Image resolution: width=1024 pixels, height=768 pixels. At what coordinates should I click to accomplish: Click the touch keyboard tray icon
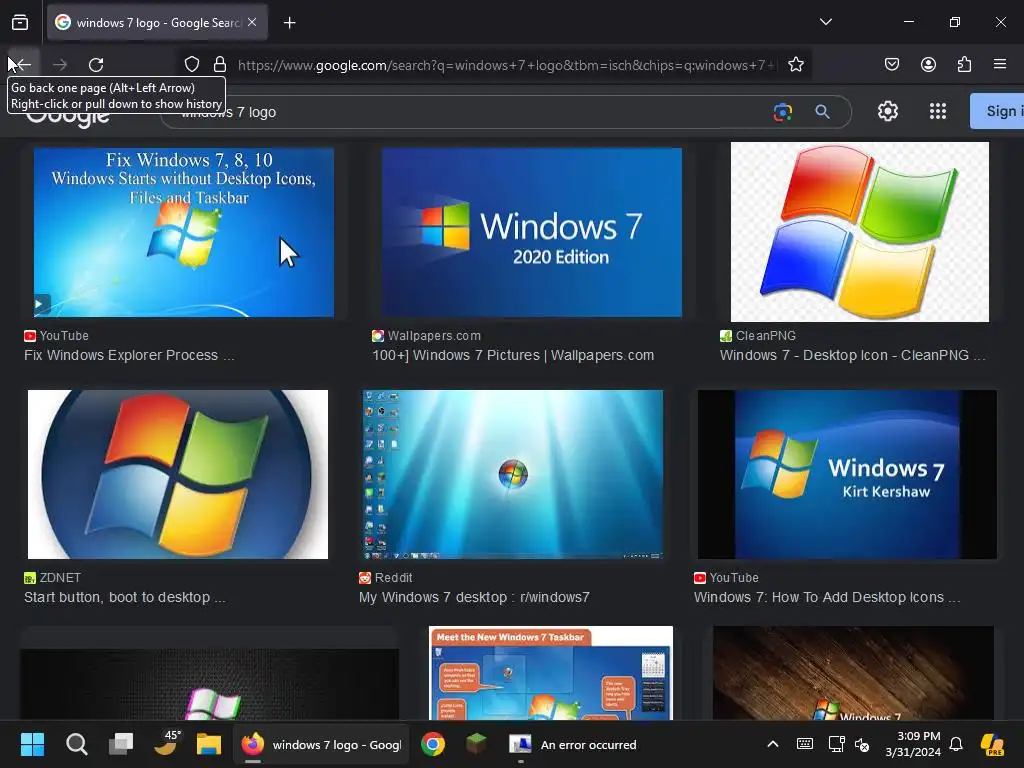(805, 744)
